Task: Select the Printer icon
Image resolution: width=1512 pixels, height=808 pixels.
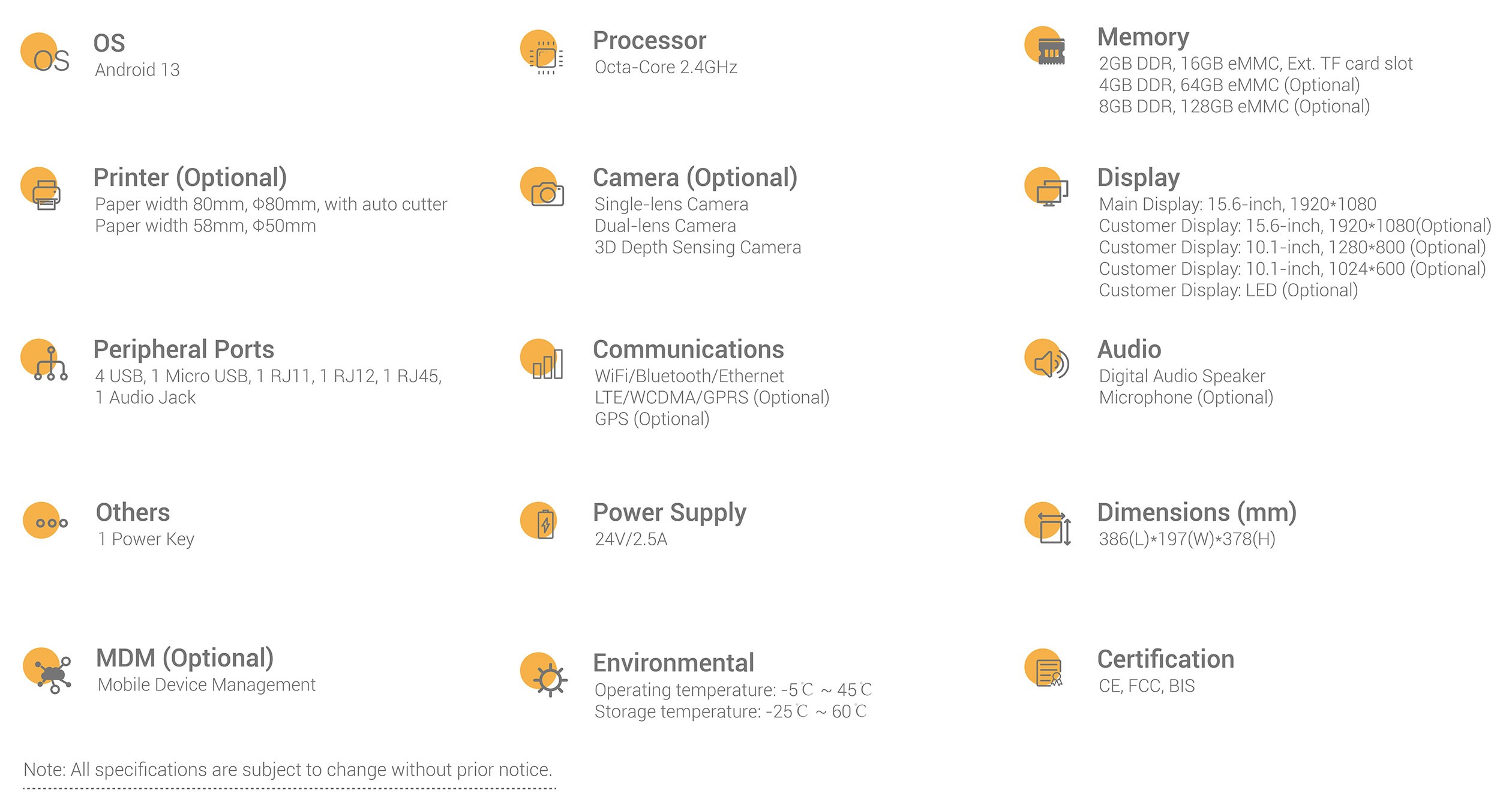Action: pos(41,189)
